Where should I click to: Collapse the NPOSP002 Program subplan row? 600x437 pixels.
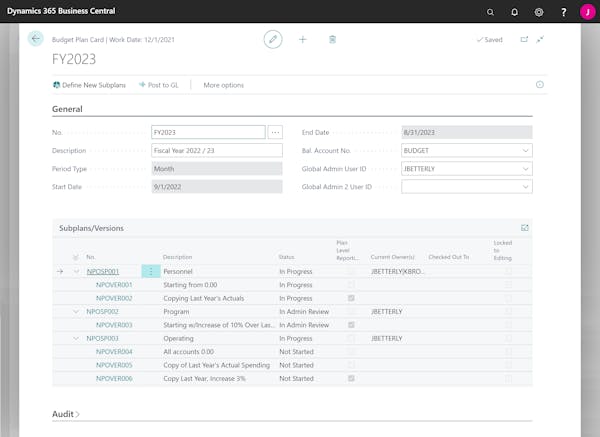76,311
